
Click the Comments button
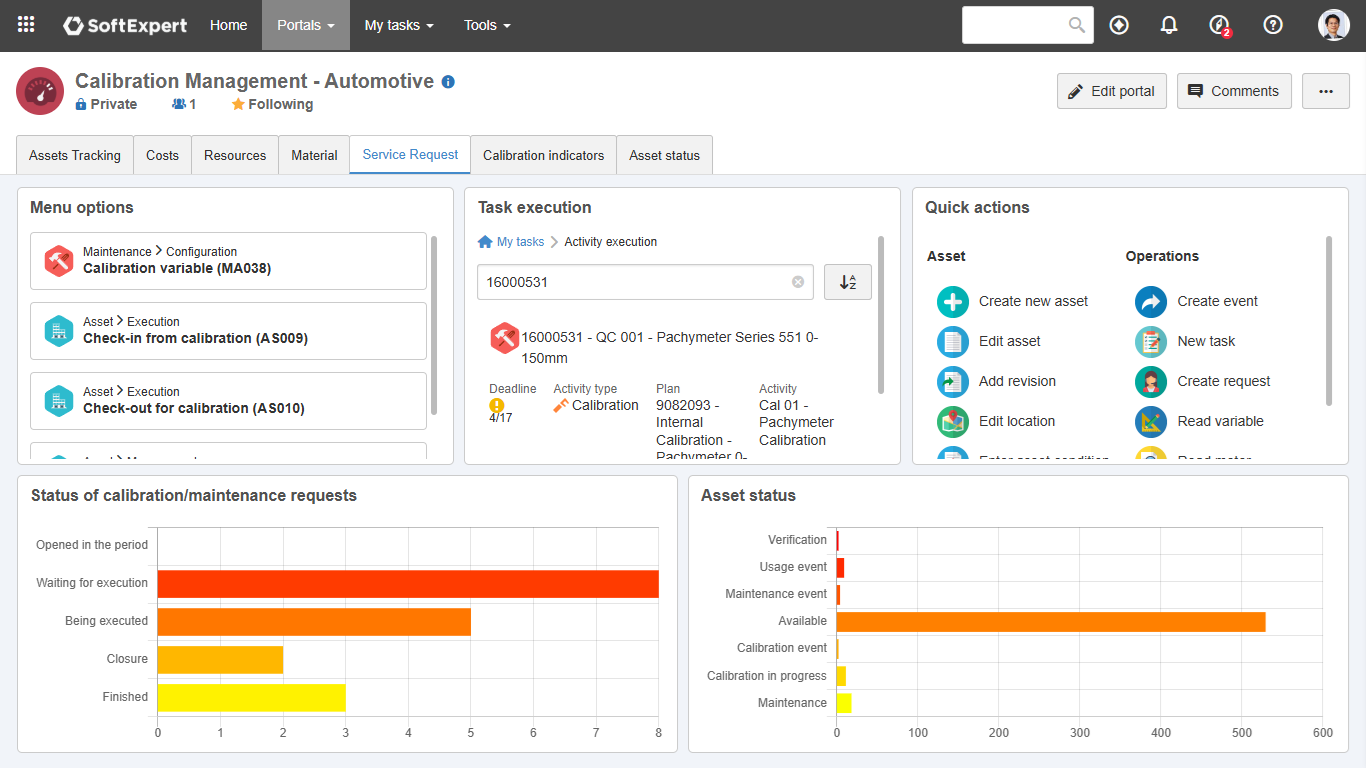click(1234, 91)
